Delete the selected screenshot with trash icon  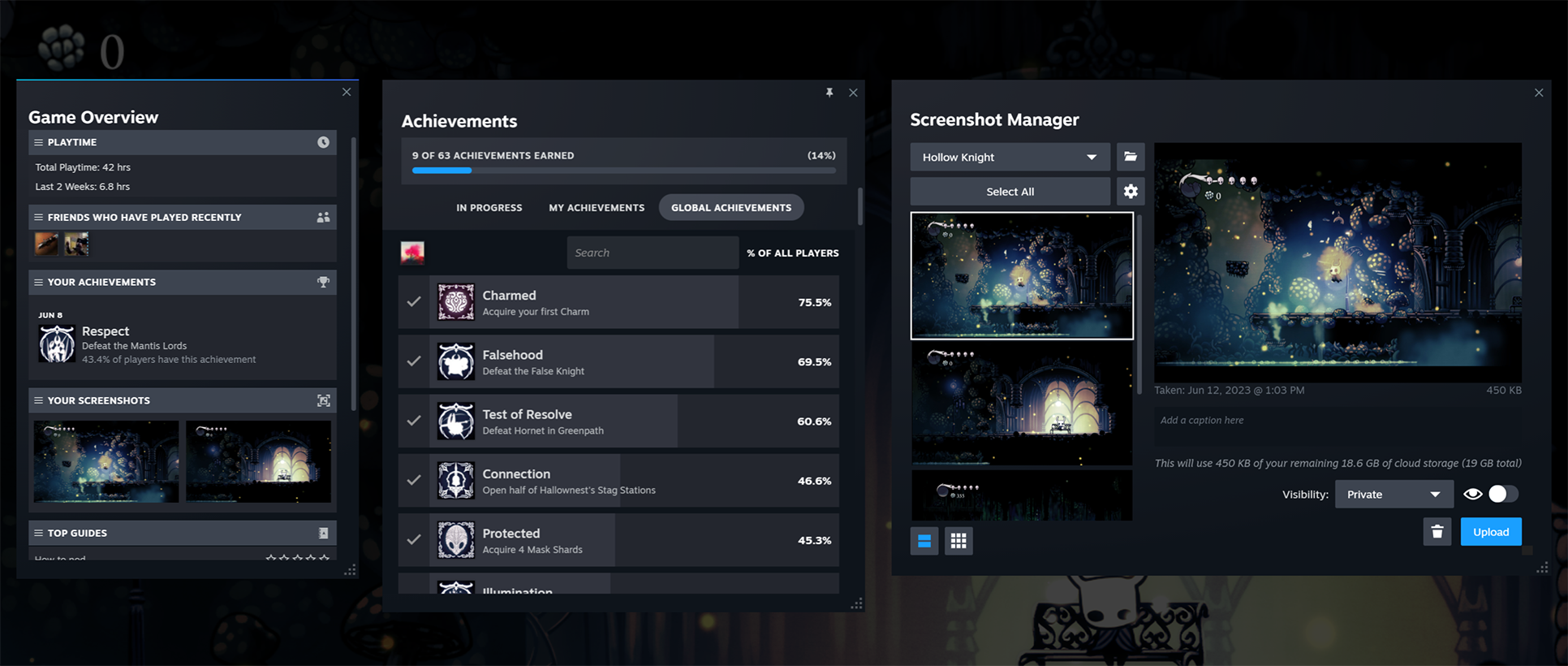(1437, 532)
